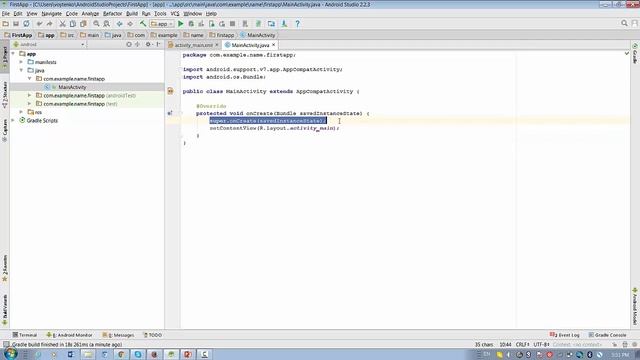Toggle the Build Variants side tool window button
640x360 pixels.
click(x=5, y=310)
